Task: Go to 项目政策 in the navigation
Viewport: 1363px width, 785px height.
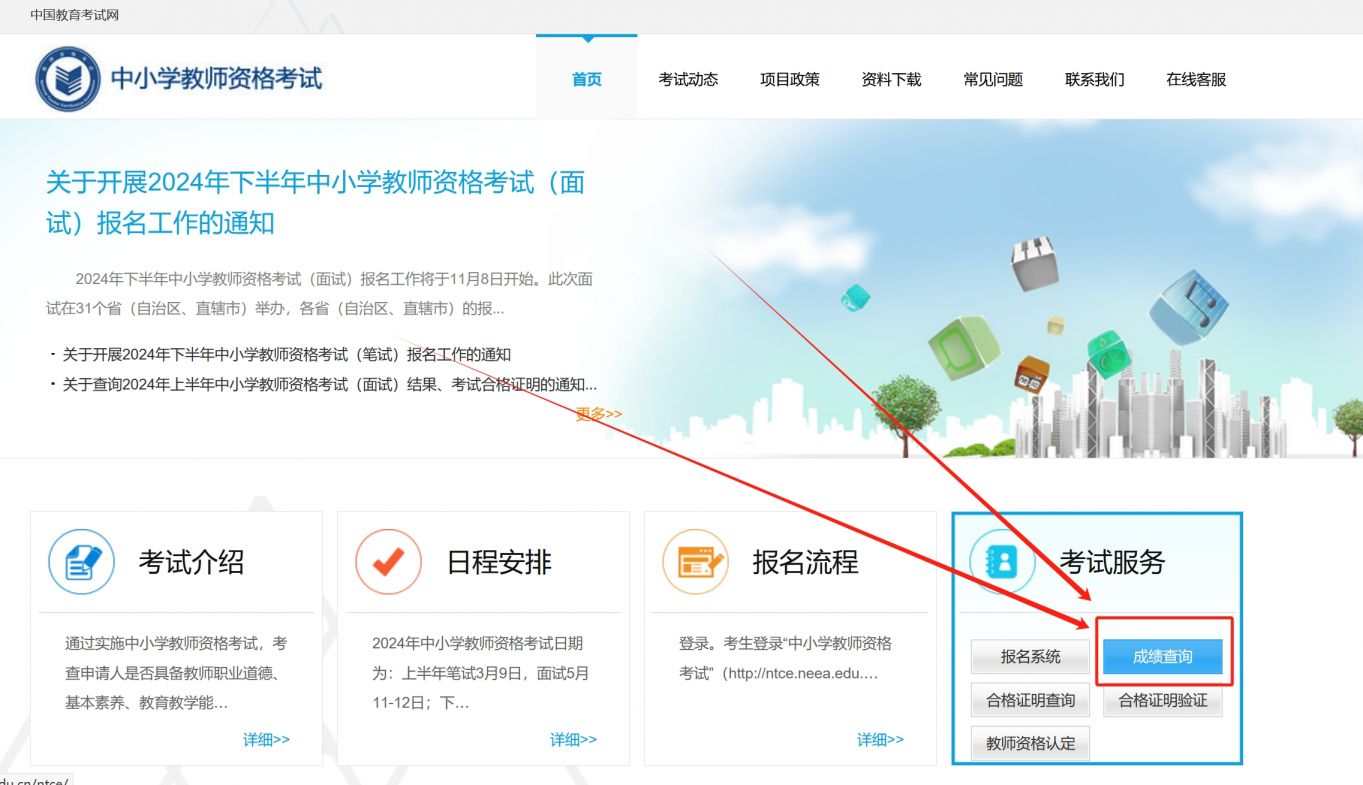Action: pos(790,79)
